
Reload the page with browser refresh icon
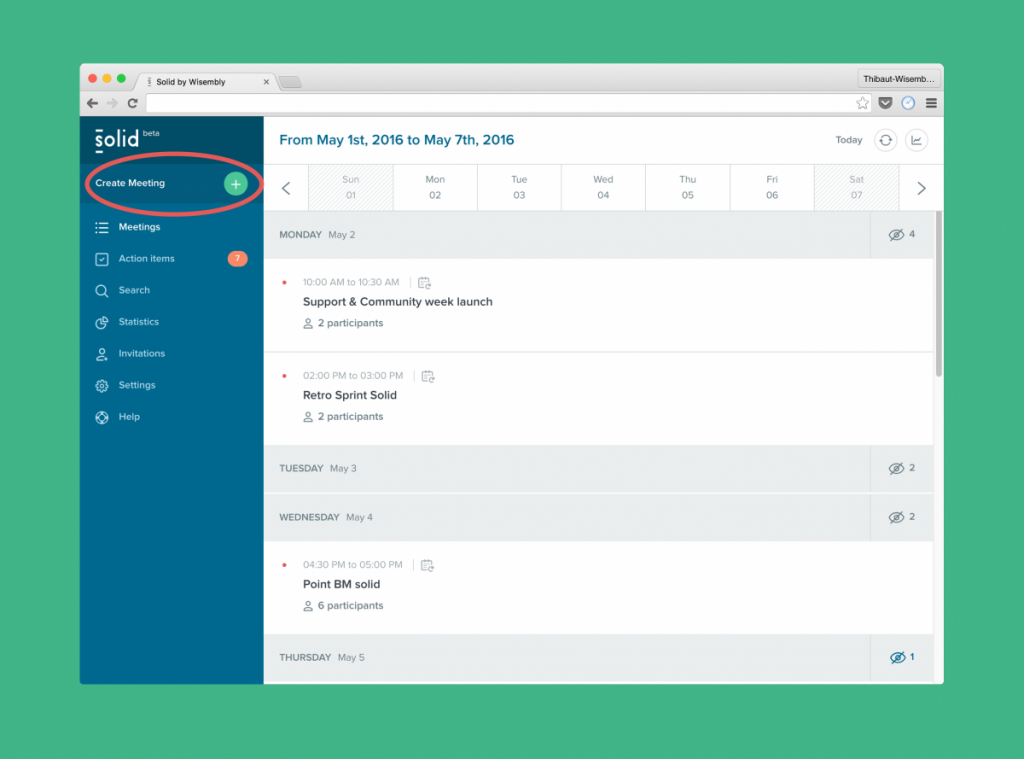point(133,103)
